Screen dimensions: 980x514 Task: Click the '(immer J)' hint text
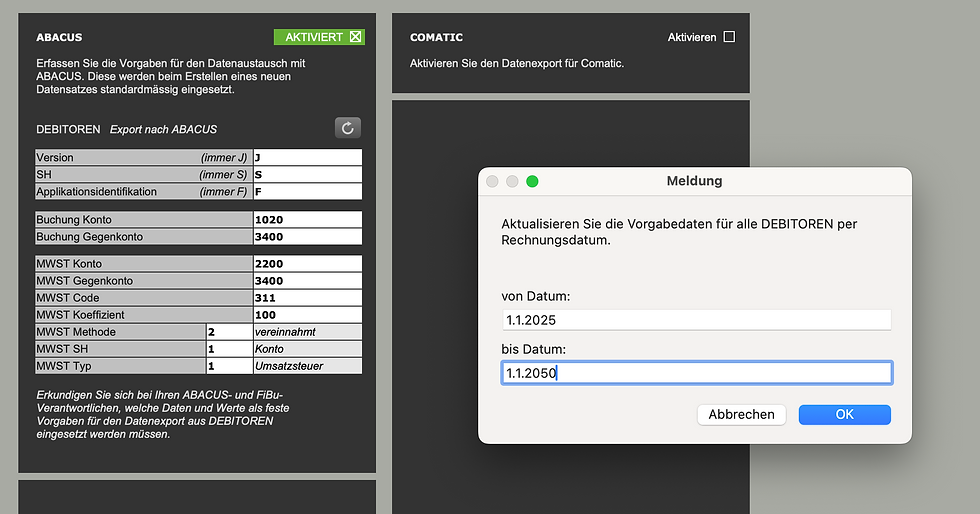click(x=224, y=158)
